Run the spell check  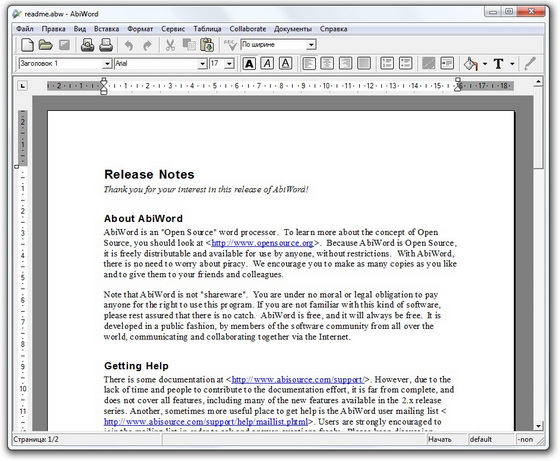[230, 45]
